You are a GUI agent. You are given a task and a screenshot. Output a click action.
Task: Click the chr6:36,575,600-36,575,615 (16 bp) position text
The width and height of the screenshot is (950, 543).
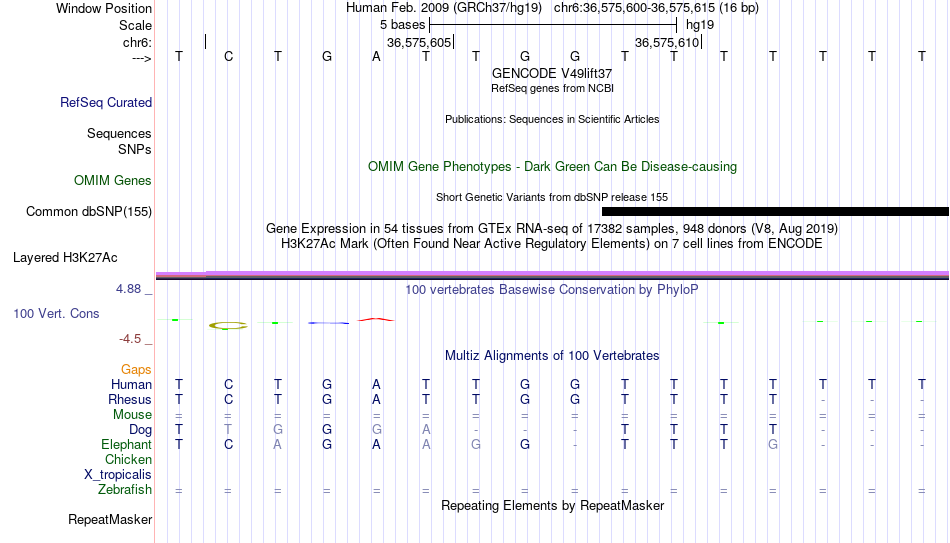tap(656, 8)
